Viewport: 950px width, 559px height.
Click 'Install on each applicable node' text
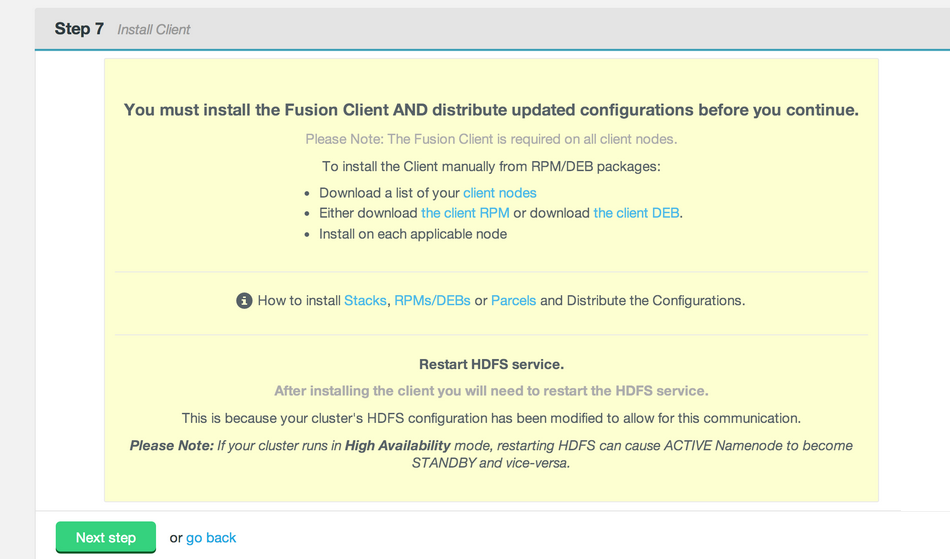[x=413, y=234]
